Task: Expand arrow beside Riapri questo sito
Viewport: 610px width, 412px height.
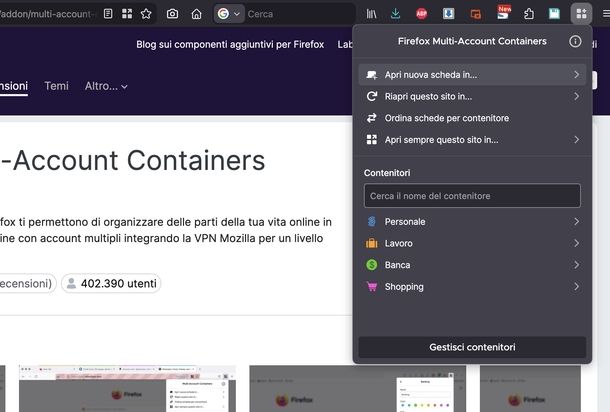Action: point(577,96)
